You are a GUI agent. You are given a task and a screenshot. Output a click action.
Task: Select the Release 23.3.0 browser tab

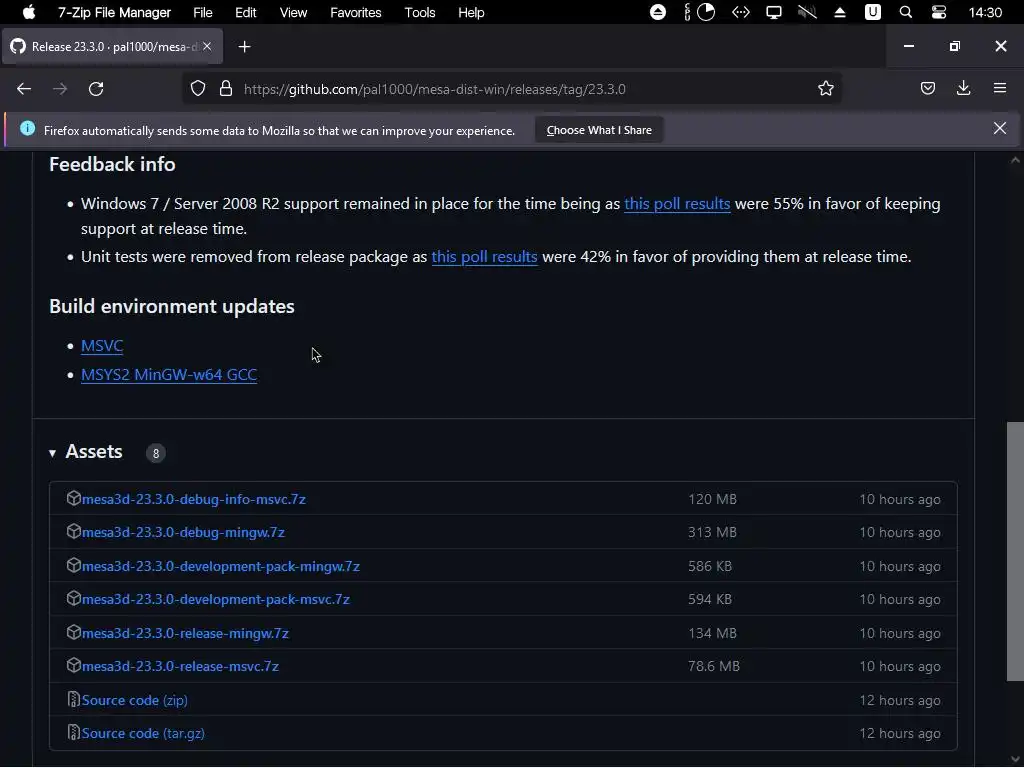(x=112, y=46)
